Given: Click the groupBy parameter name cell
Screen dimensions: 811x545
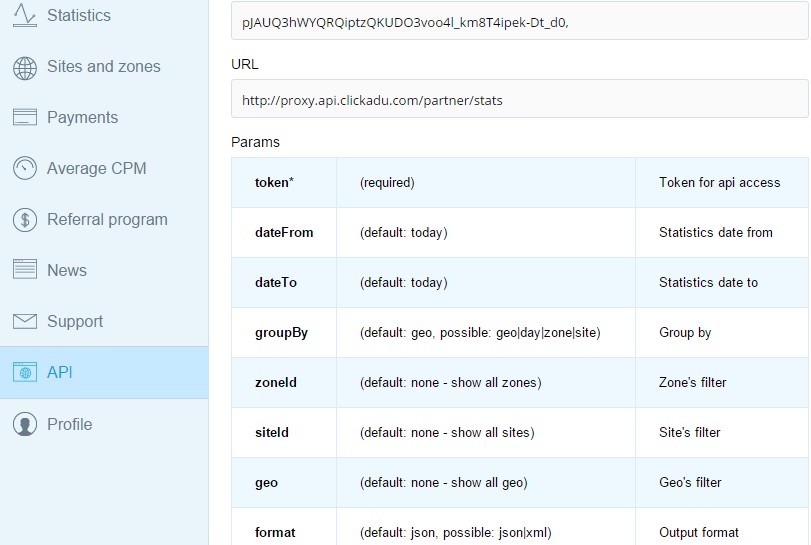Looking at the screenshot, I should click(x=282, y=333).
